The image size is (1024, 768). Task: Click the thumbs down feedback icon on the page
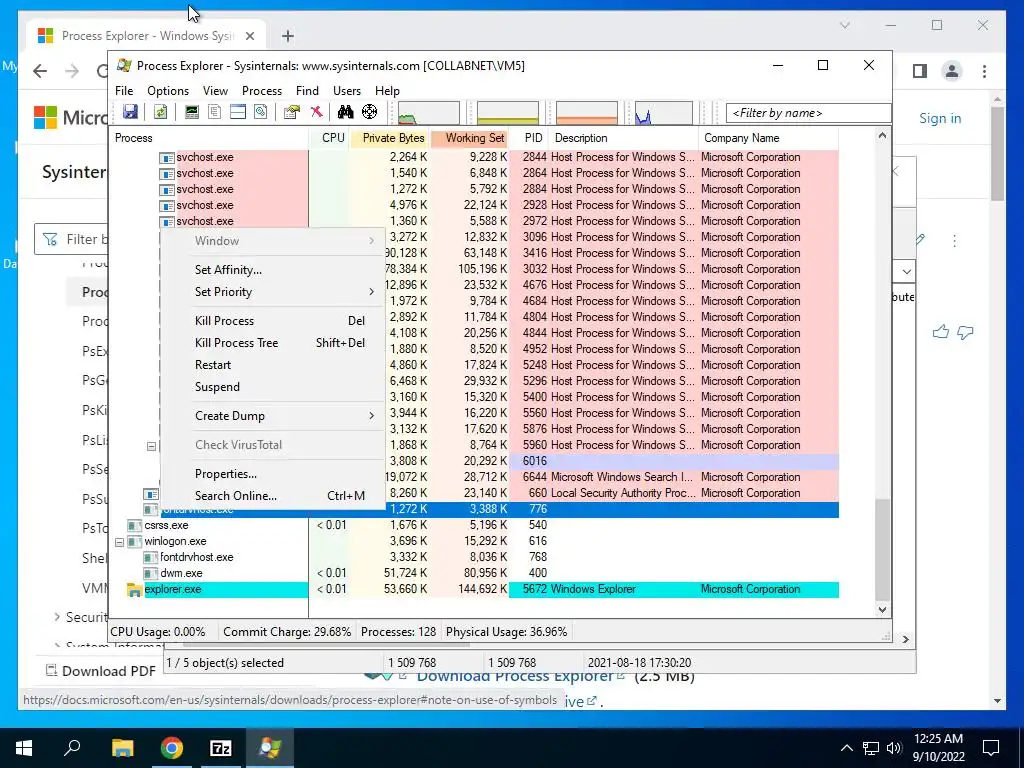pyautogui.click(x=965, y=332)
